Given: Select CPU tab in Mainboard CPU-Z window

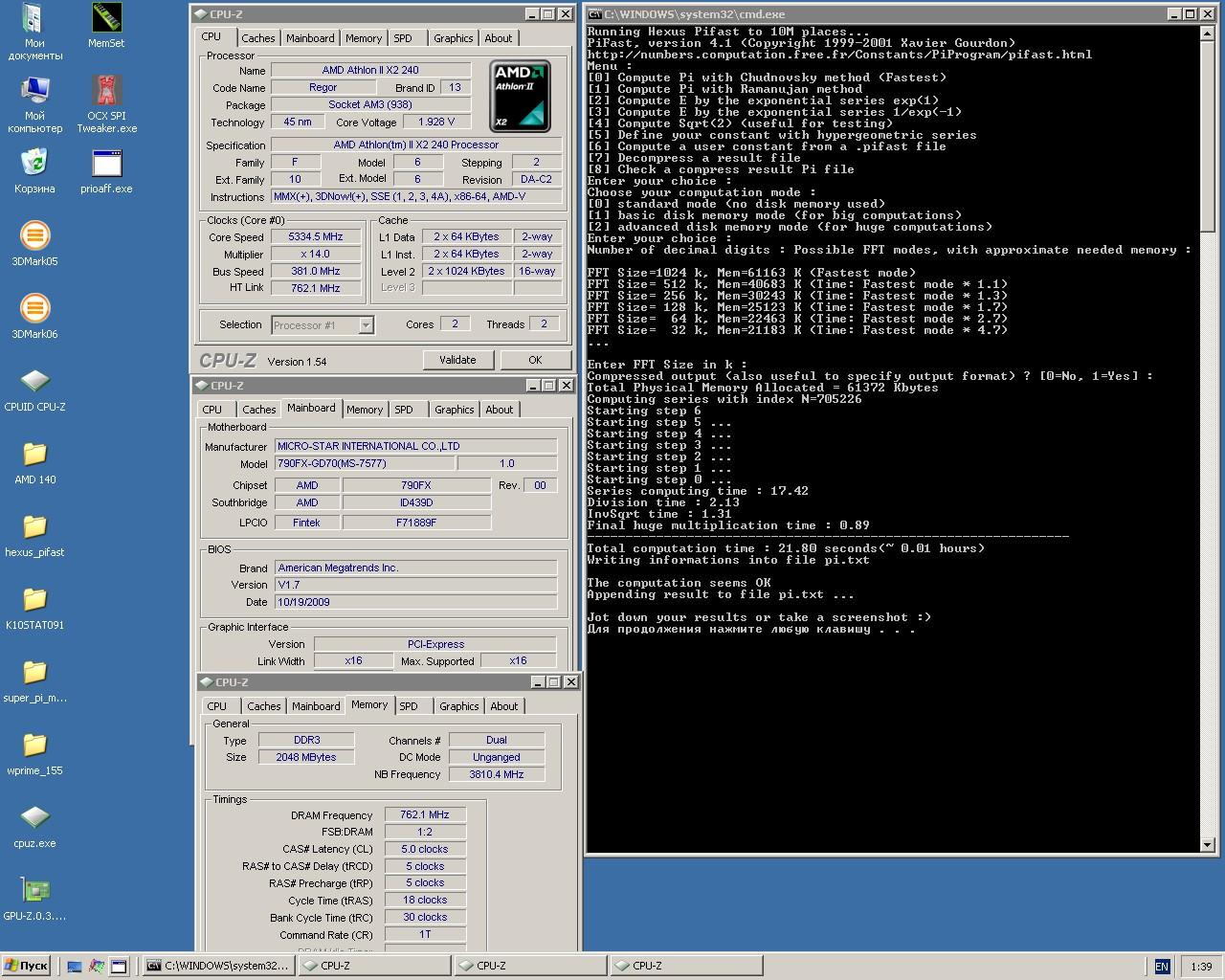Looking at the screenshot, I should 212,410.
